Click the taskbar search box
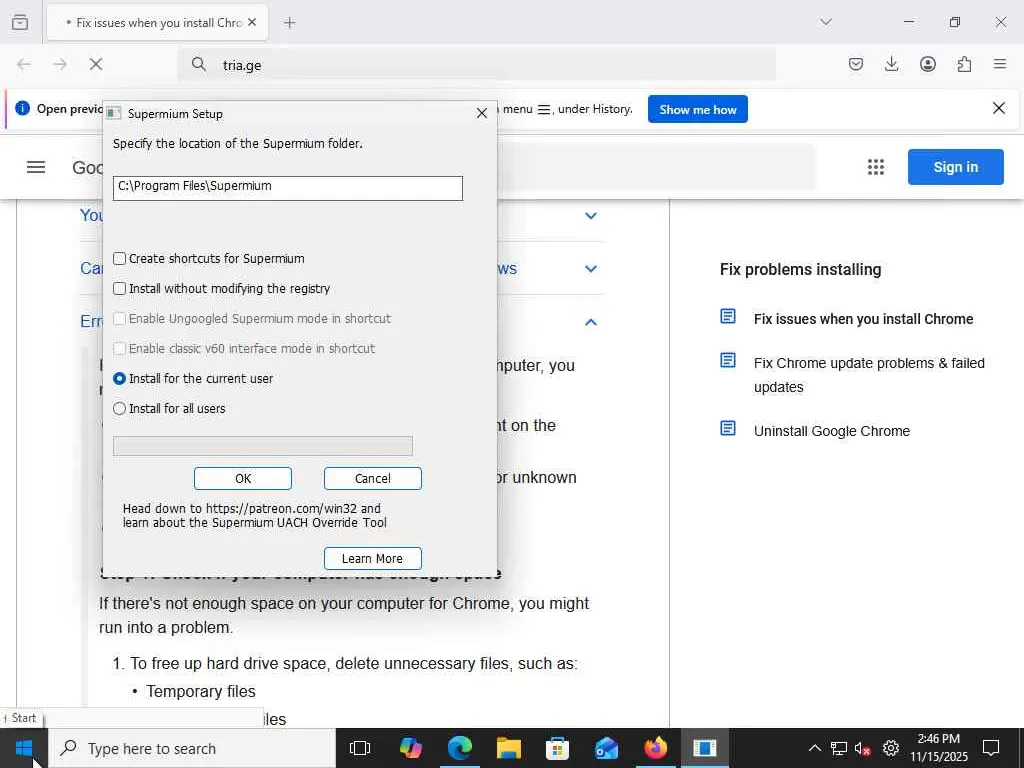This screenshot has height=768, width=1024. coord(192,748)
